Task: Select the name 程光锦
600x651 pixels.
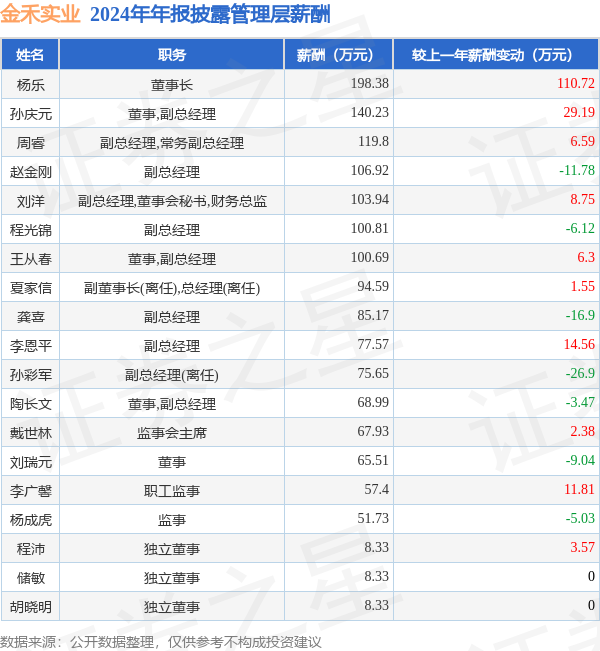Action: (30, 230)
